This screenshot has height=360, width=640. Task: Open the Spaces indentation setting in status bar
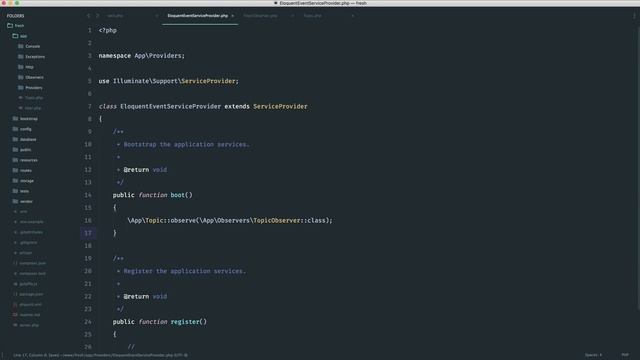[593, 355]
